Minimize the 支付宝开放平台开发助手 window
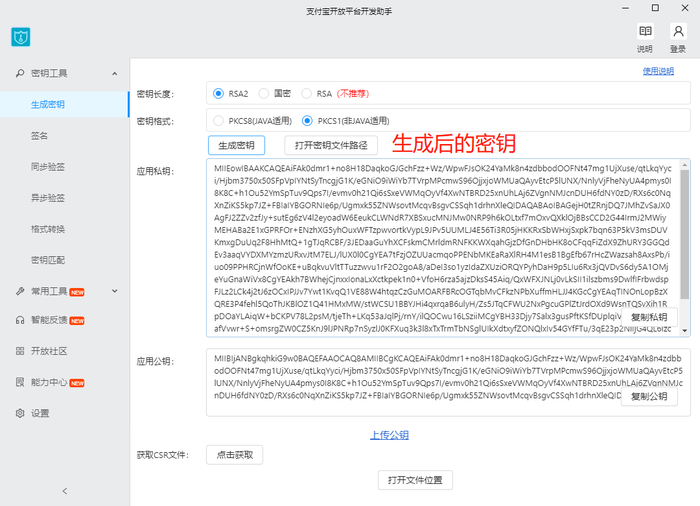The height and width of the screenshot is (506, 700). (625, 8)
